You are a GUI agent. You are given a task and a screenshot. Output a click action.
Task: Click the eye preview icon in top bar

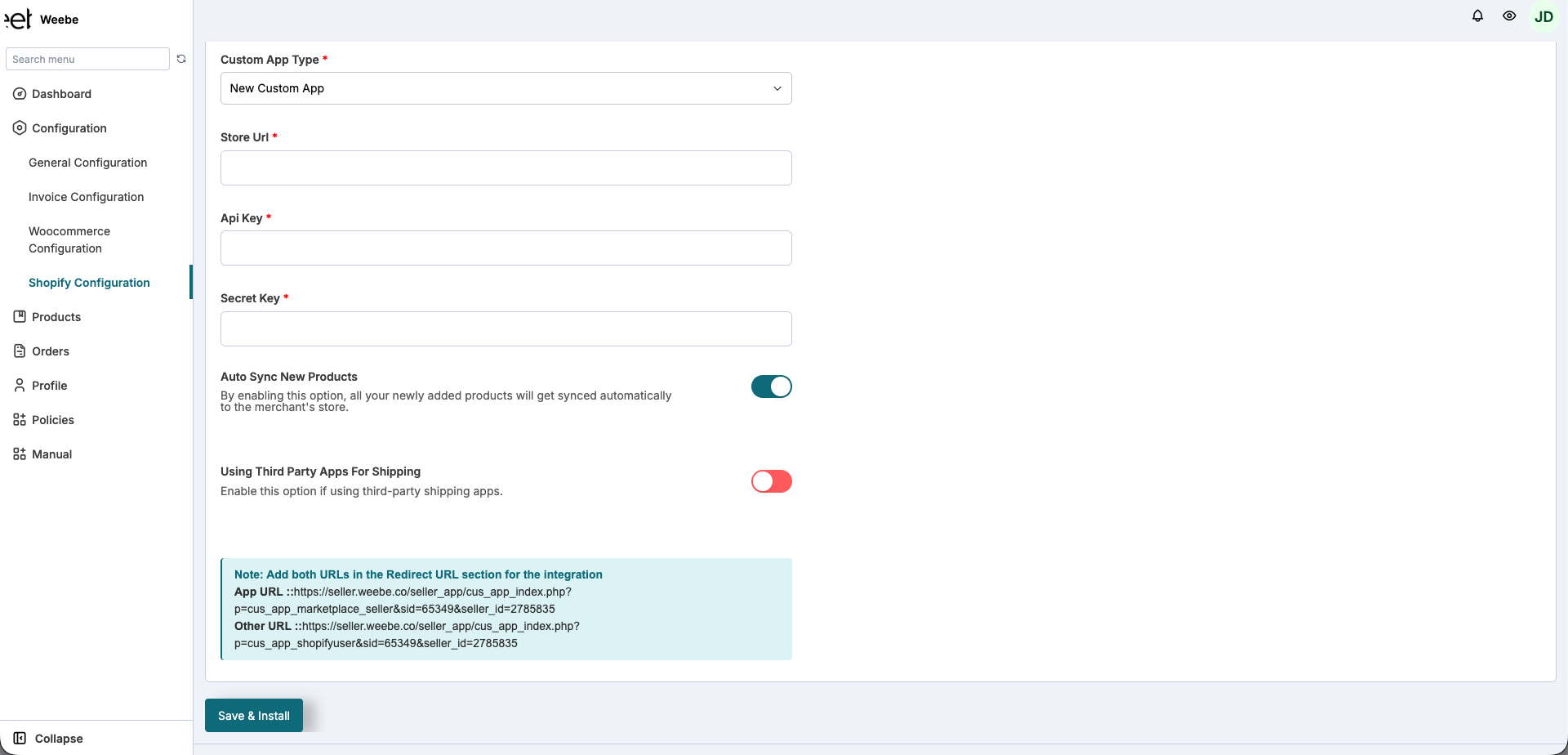point(1509,16)
